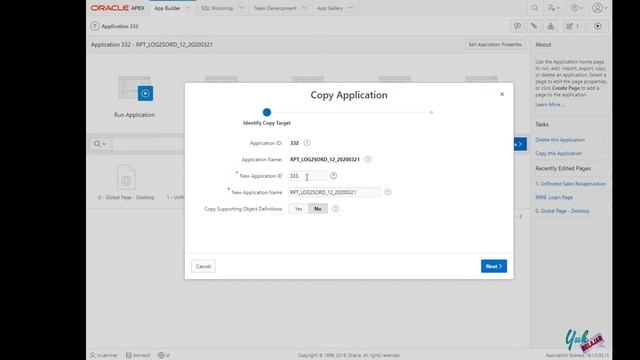Open 1. UnPosted Sales Recapitulation recent page

tap(571, 184)
